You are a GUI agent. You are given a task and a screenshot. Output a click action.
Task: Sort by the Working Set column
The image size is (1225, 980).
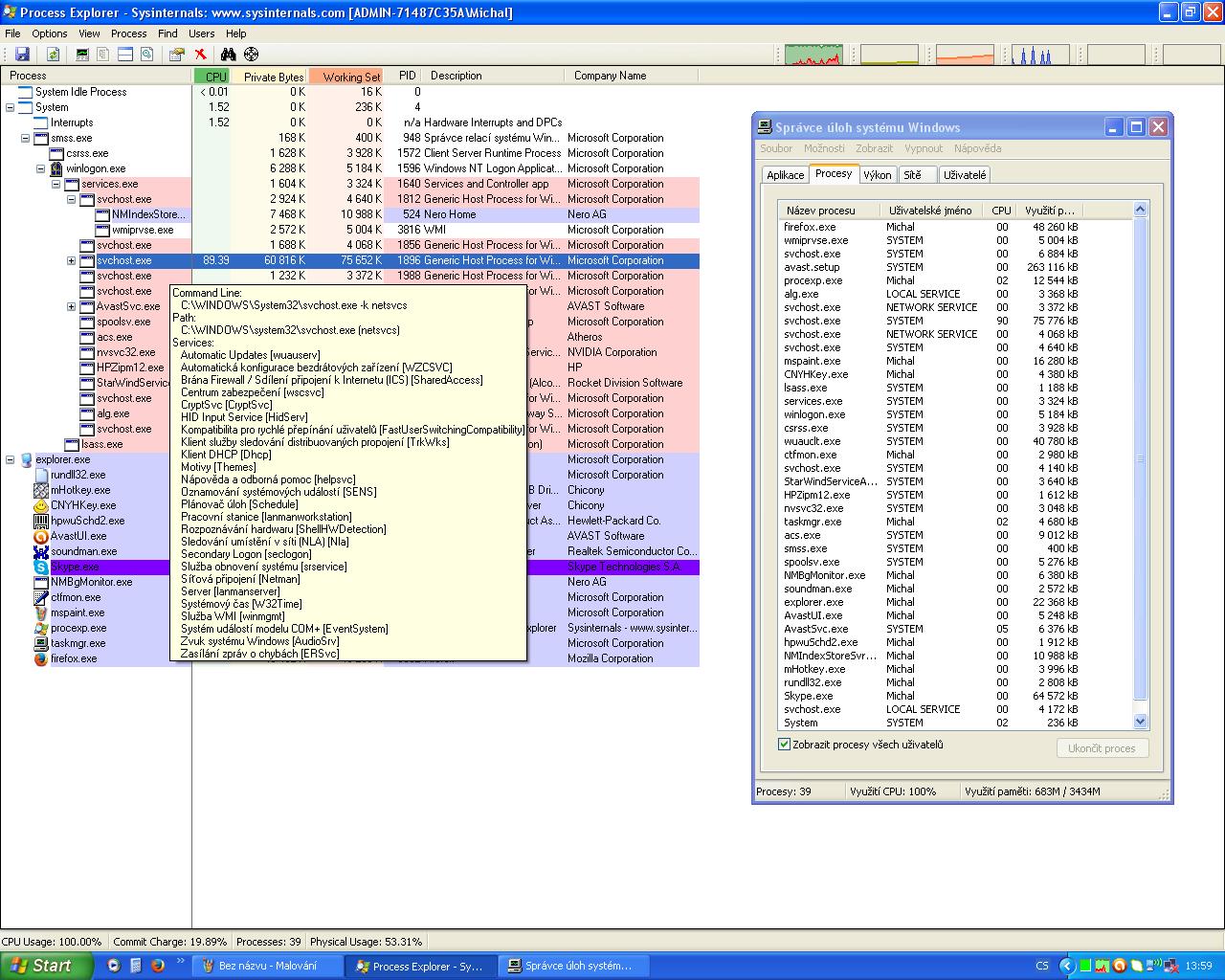[x=345, y=76]
